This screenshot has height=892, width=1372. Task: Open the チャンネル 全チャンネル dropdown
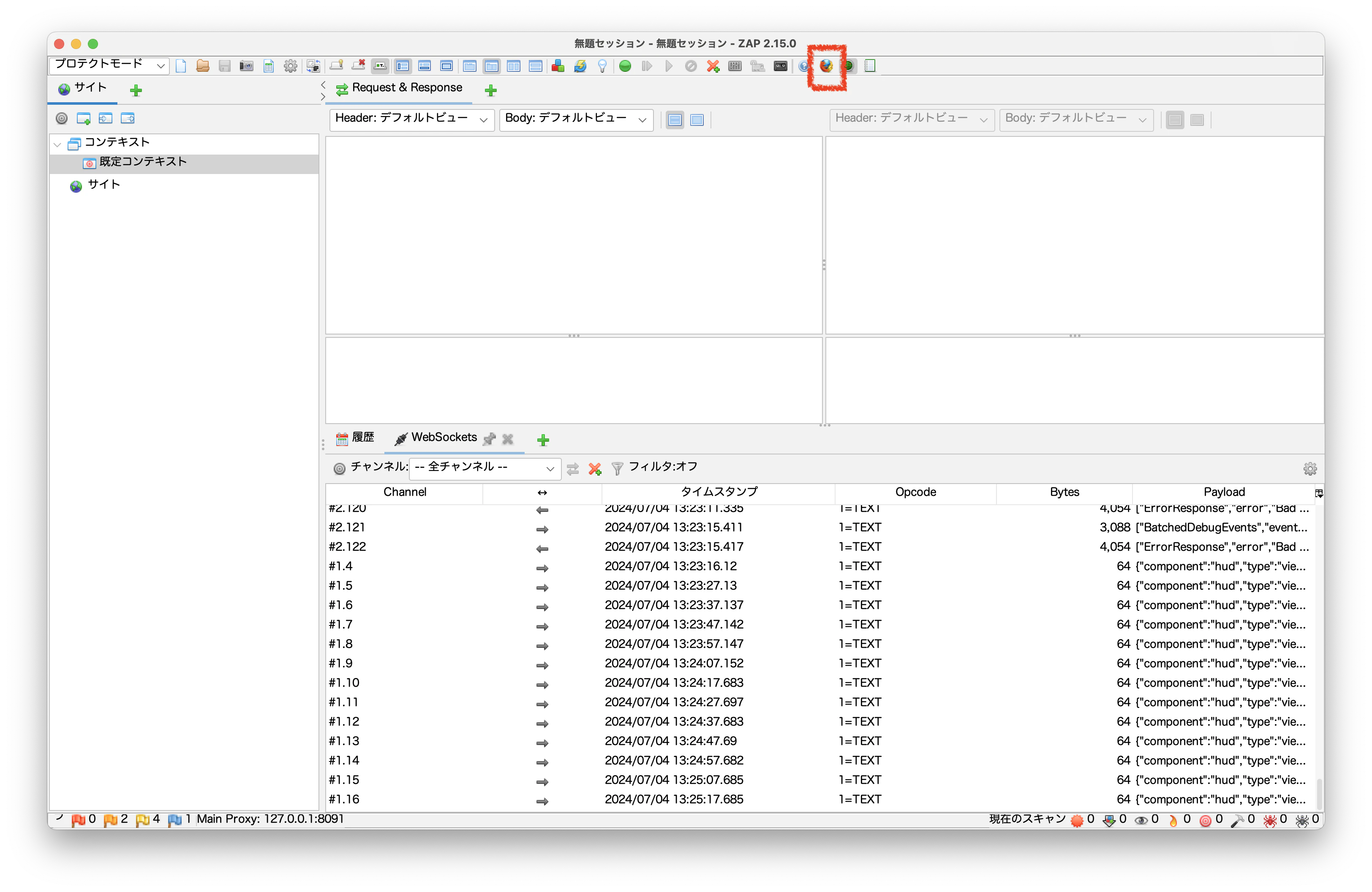pyautogui.click(x=485, y=468)
